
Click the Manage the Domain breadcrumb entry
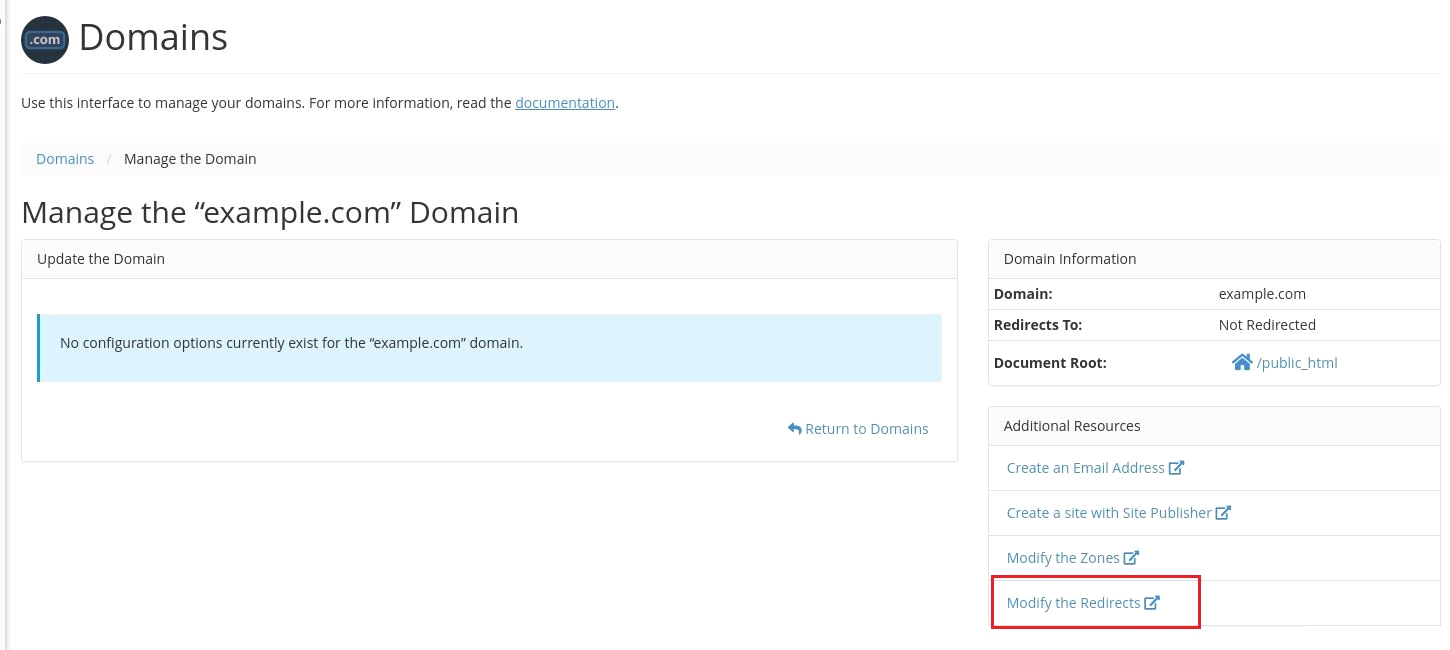(x=190, y=158)
